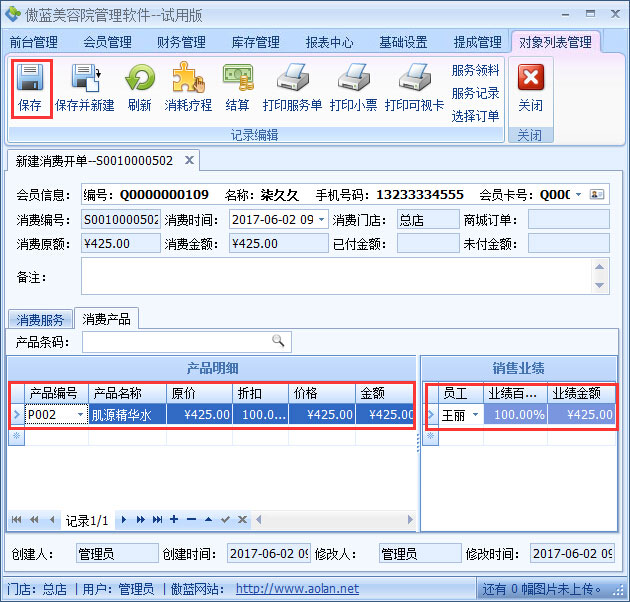Viewport: 630px width, 602px height.
Task: Click the 保存 (Save) icon
Action: click(x=30, y=79)
